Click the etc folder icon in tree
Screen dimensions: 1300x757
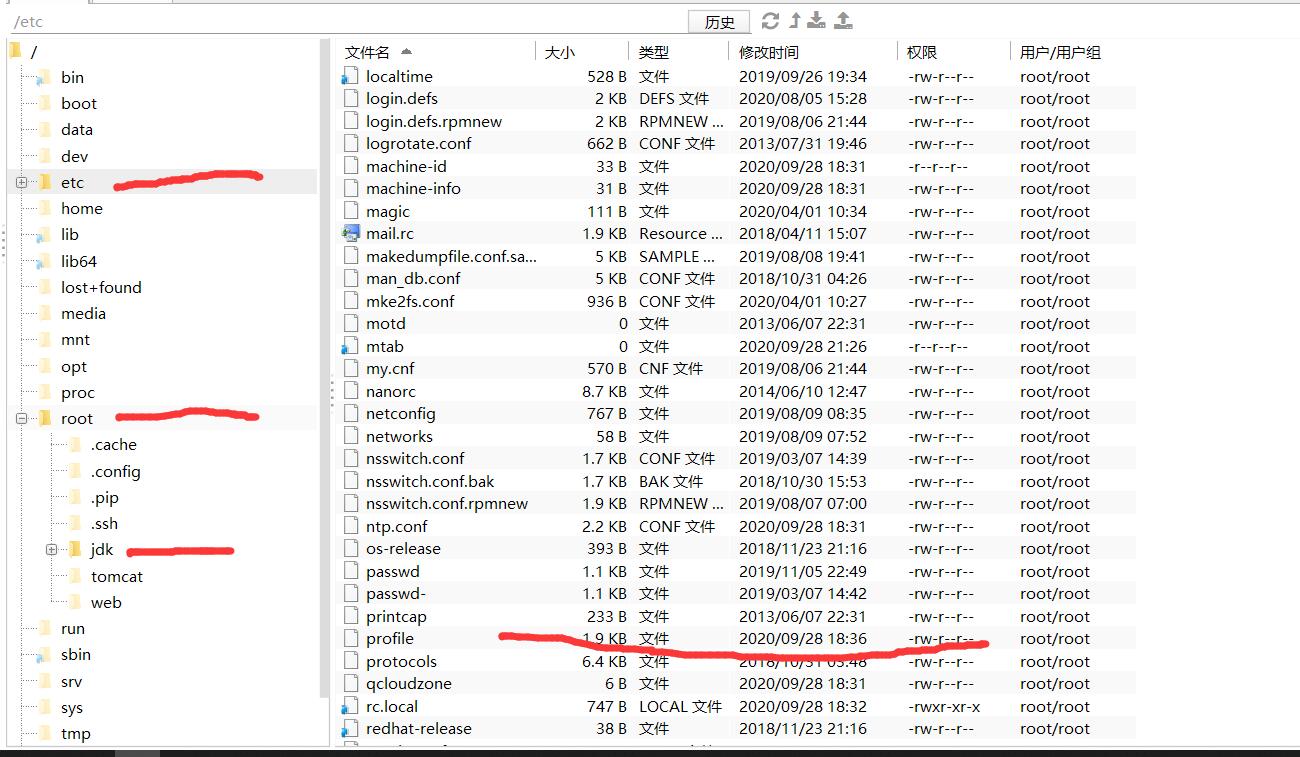click(x=44, y=182)
